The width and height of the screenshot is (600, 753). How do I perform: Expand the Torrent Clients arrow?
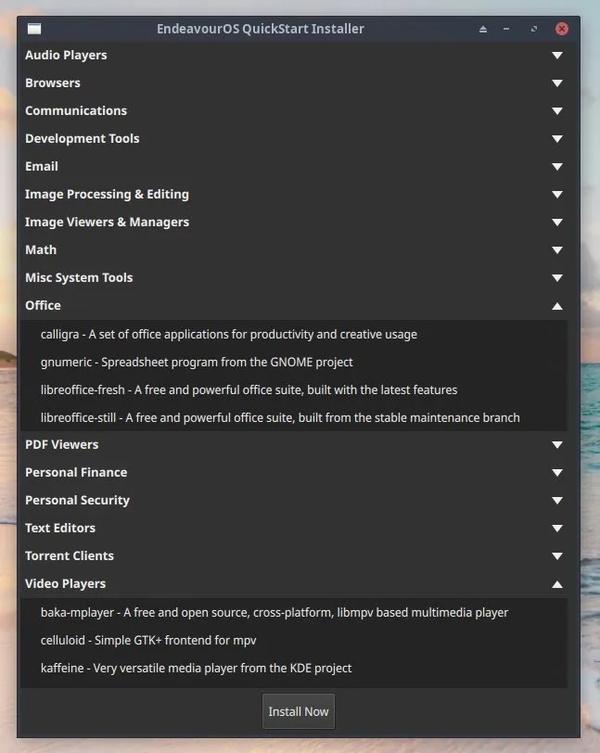point(557,556)
